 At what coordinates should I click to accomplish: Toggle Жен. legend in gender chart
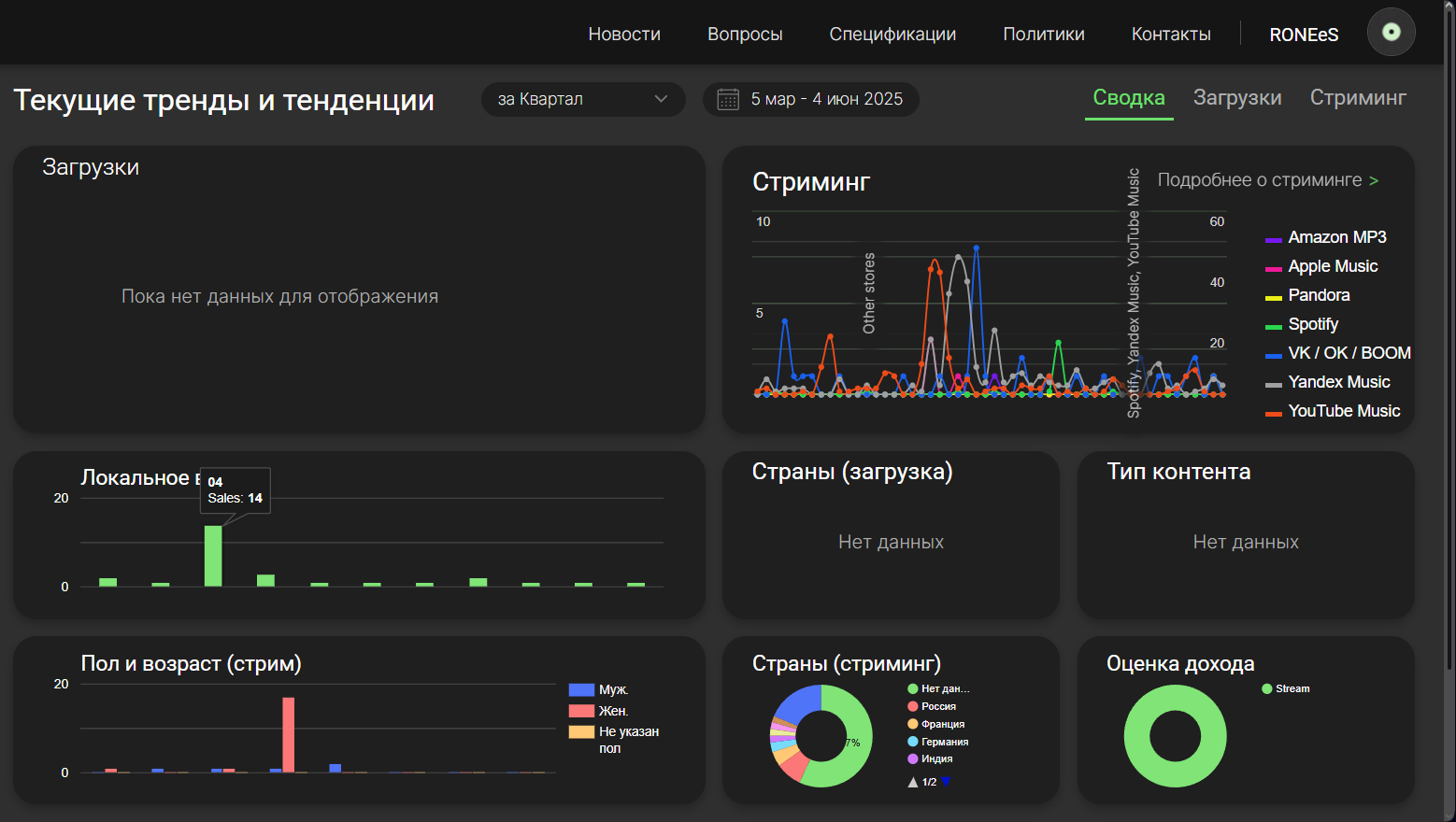(598, 711)
